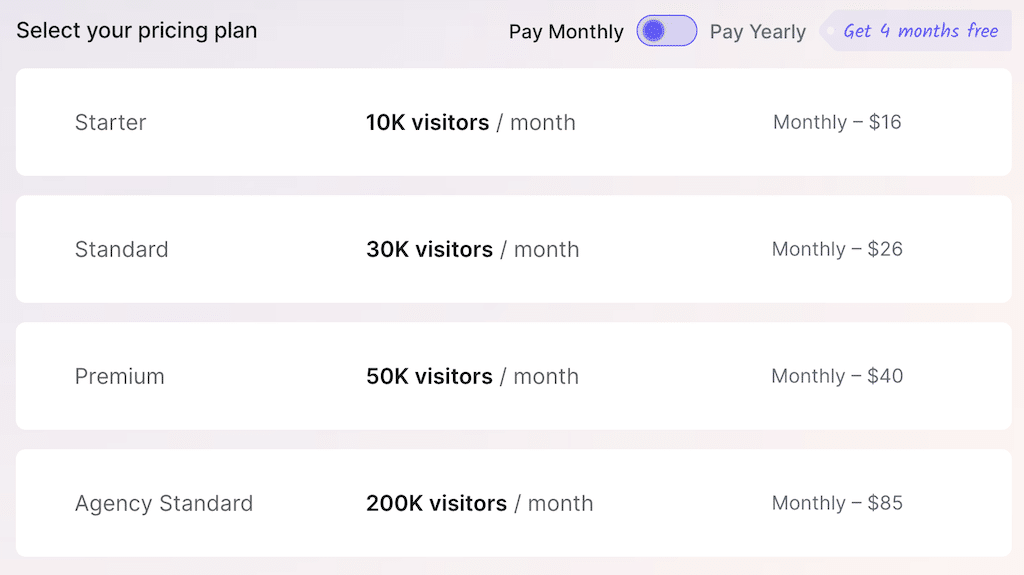Click the Monthly – $26 price

click(837, 250)
